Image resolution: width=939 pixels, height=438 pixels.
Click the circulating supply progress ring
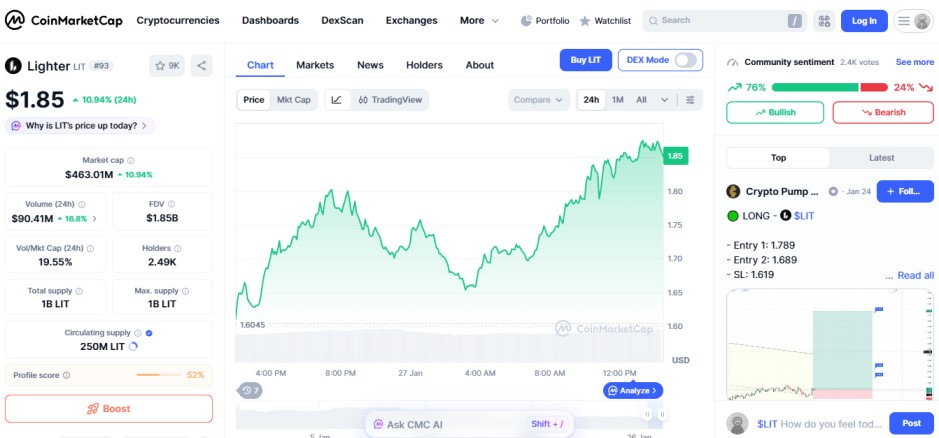(134, 346)
